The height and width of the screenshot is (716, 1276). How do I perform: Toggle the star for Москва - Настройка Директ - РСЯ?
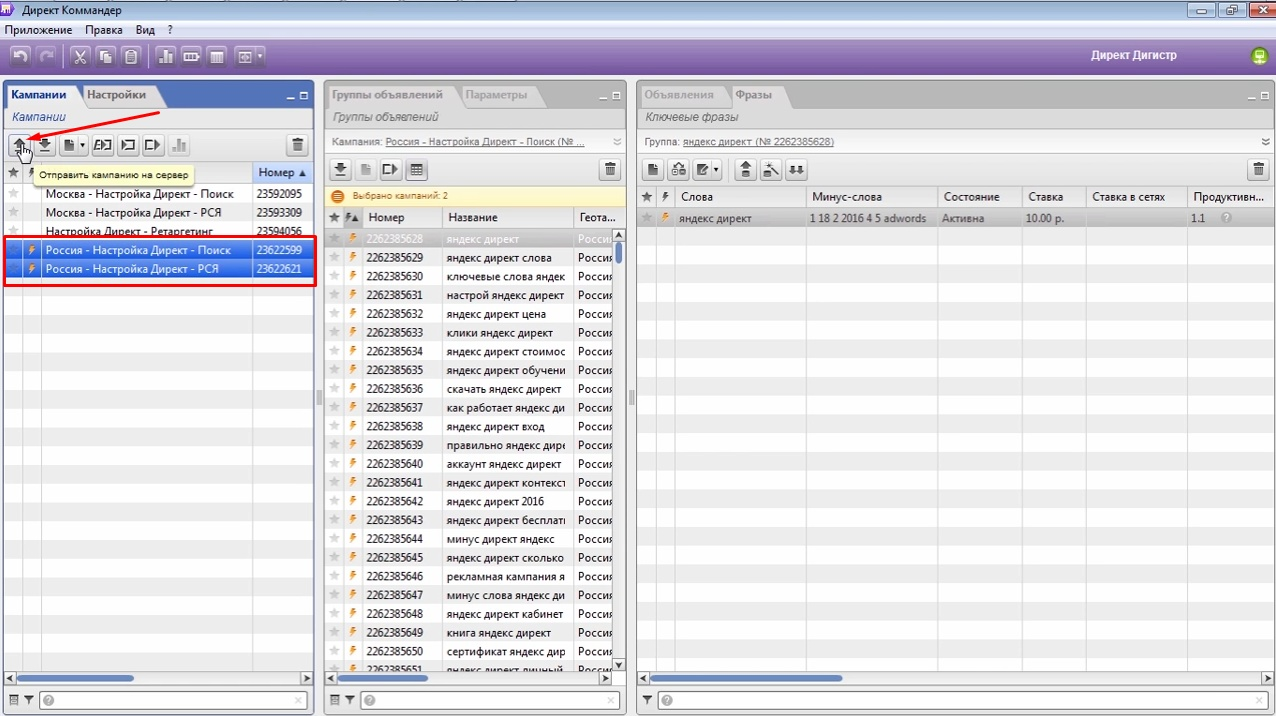point(14,213)
